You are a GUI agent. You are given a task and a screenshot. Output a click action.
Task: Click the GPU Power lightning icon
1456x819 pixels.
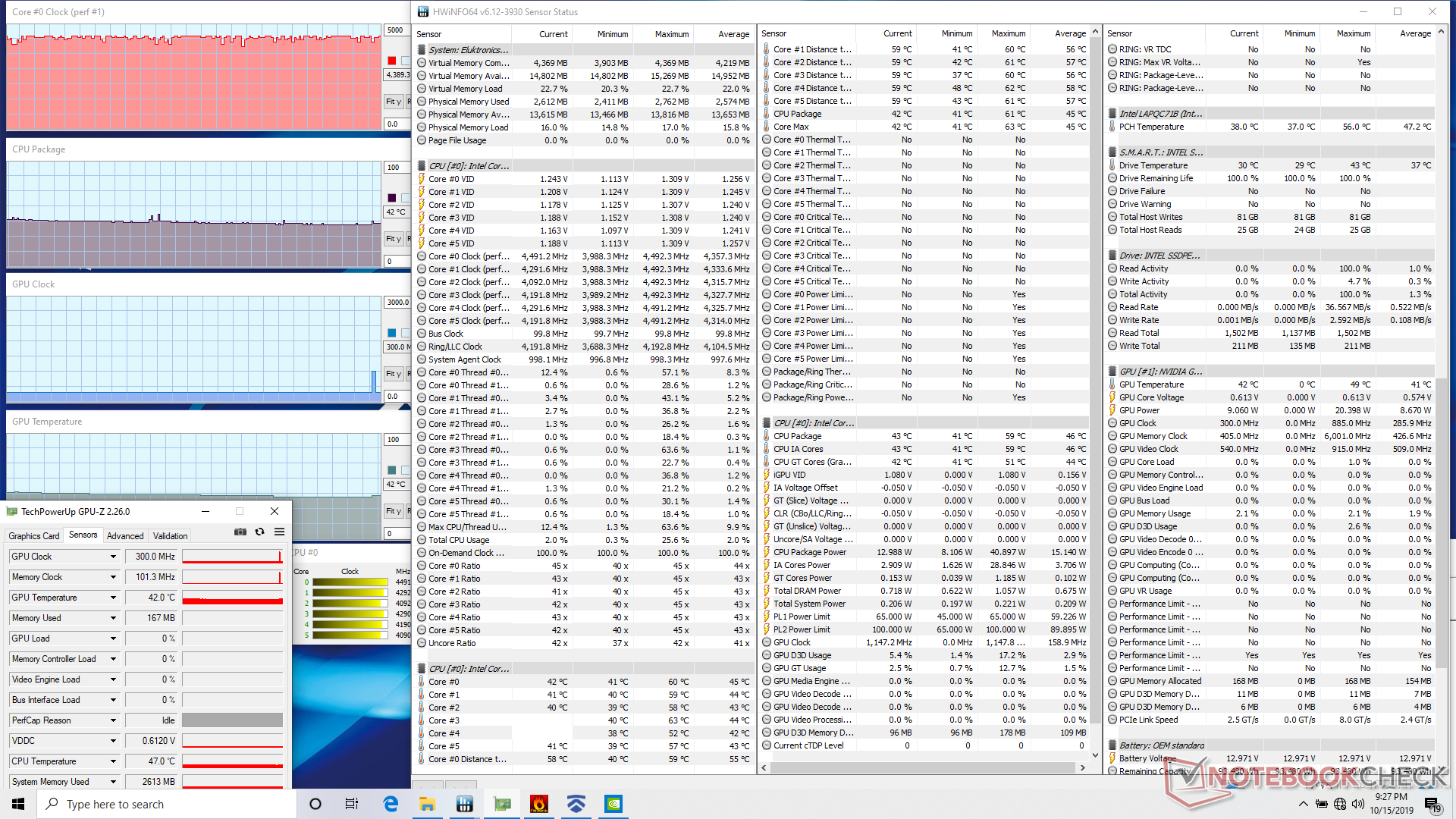point(1112,410)
